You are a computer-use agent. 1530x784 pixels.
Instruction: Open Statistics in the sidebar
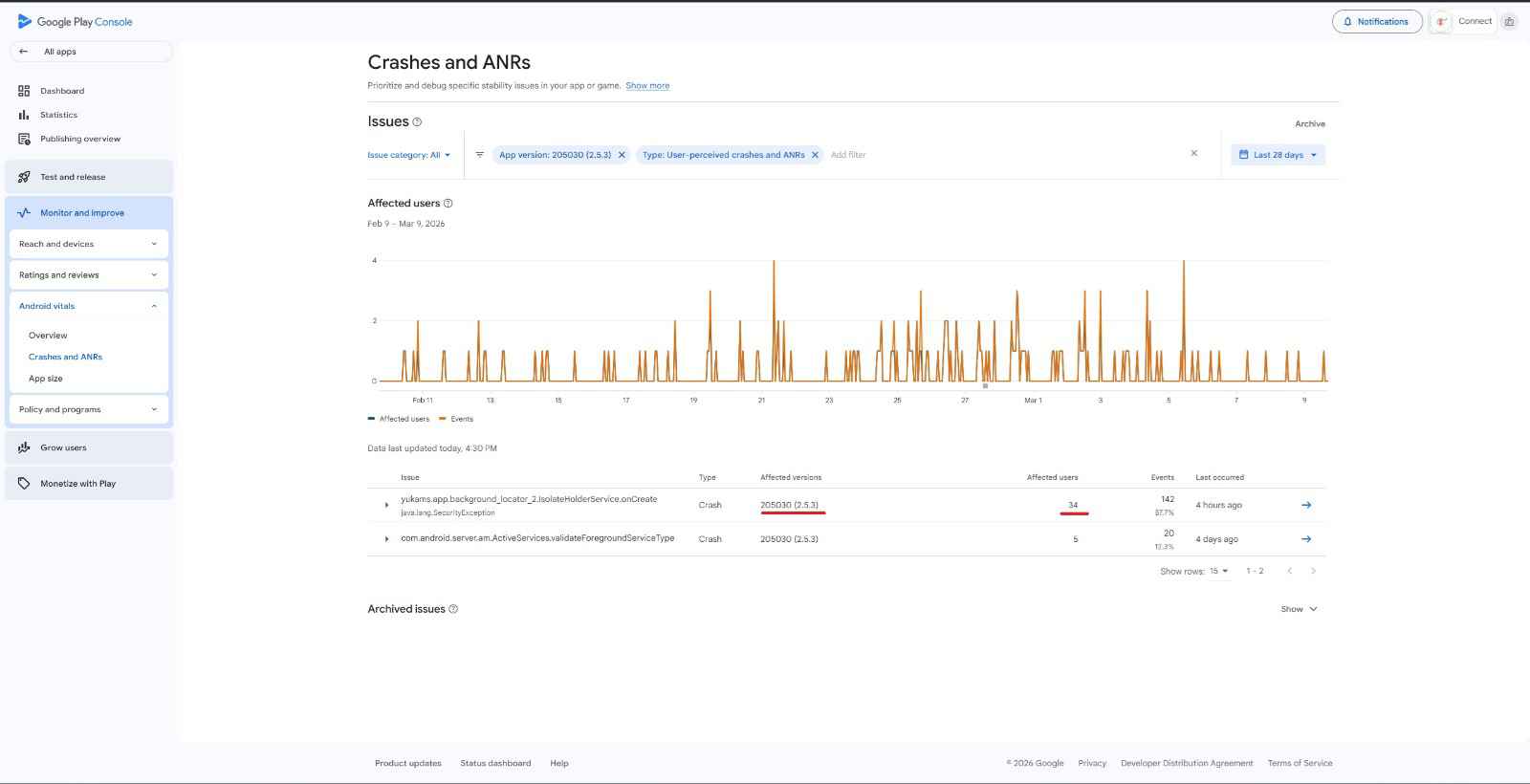click(58, 115)
